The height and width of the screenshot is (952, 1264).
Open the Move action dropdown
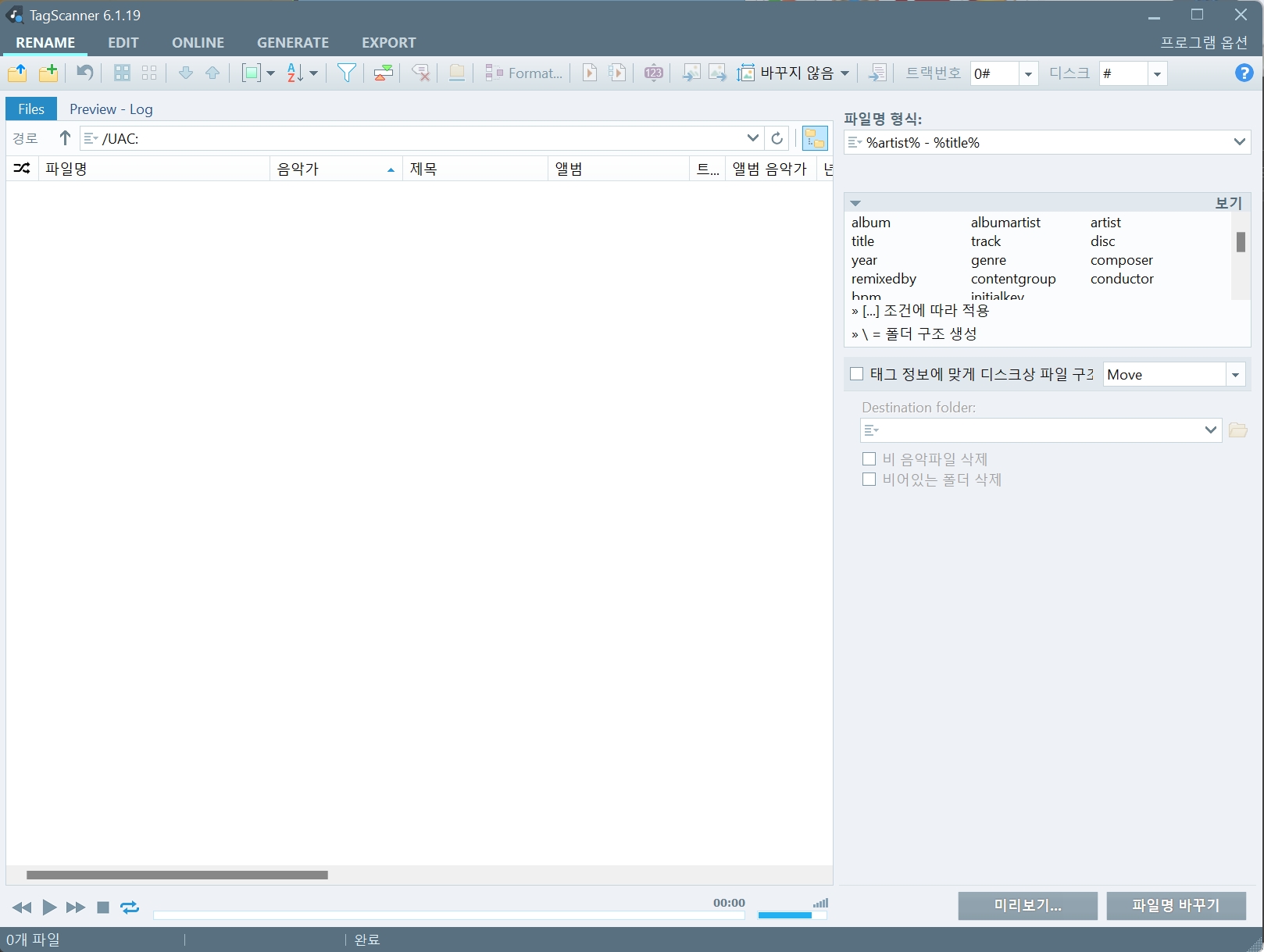tap(1235, 375)
